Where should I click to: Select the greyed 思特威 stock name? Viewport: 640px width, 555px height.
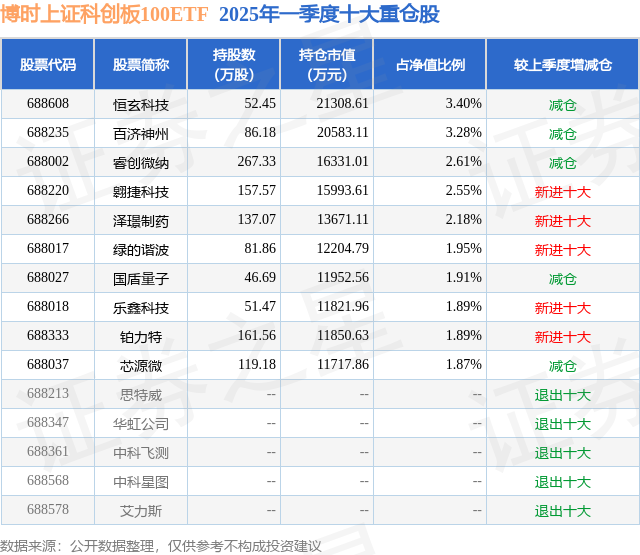click(x=141, y=394)
